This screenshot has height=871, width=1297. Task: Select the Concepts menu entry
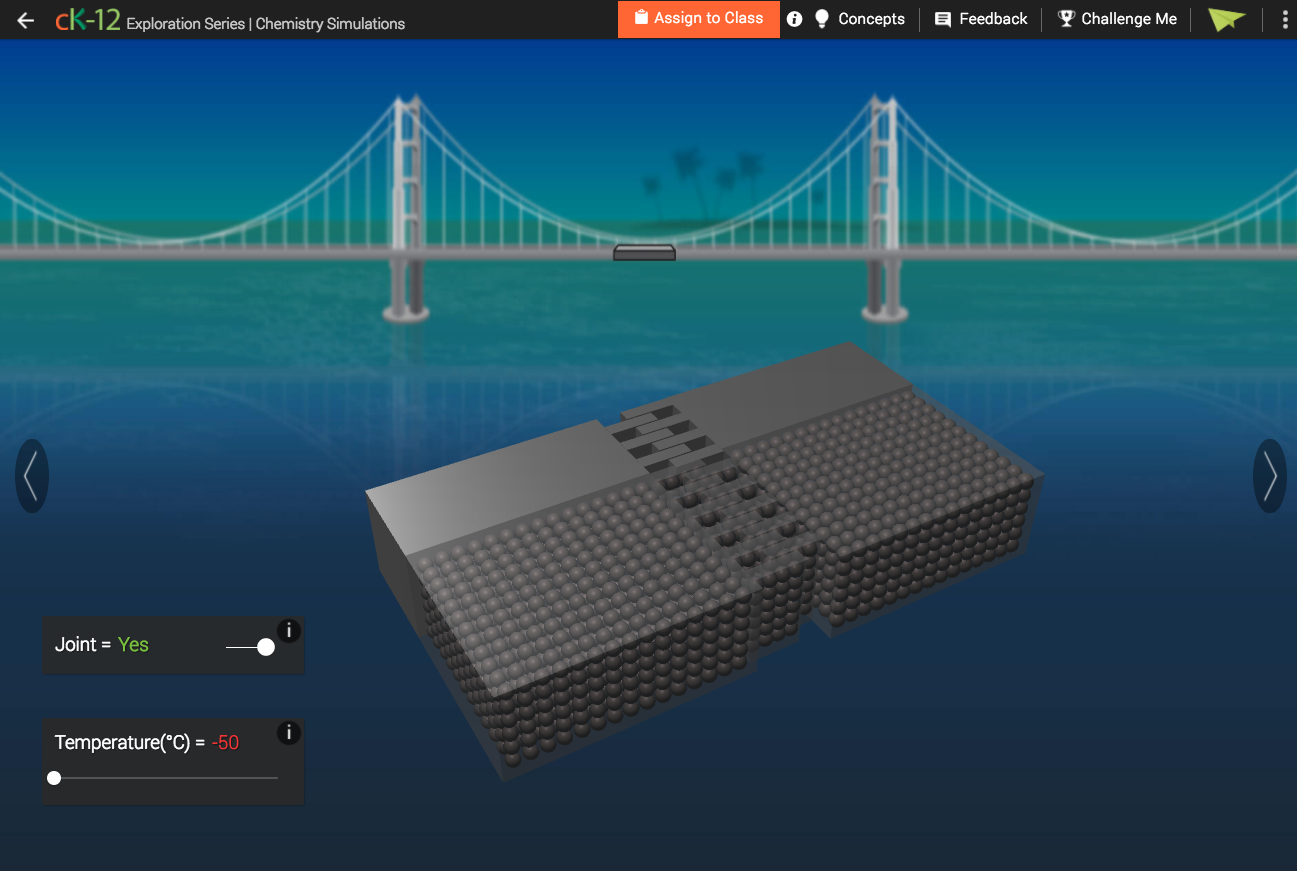click(x=872, y=19)
